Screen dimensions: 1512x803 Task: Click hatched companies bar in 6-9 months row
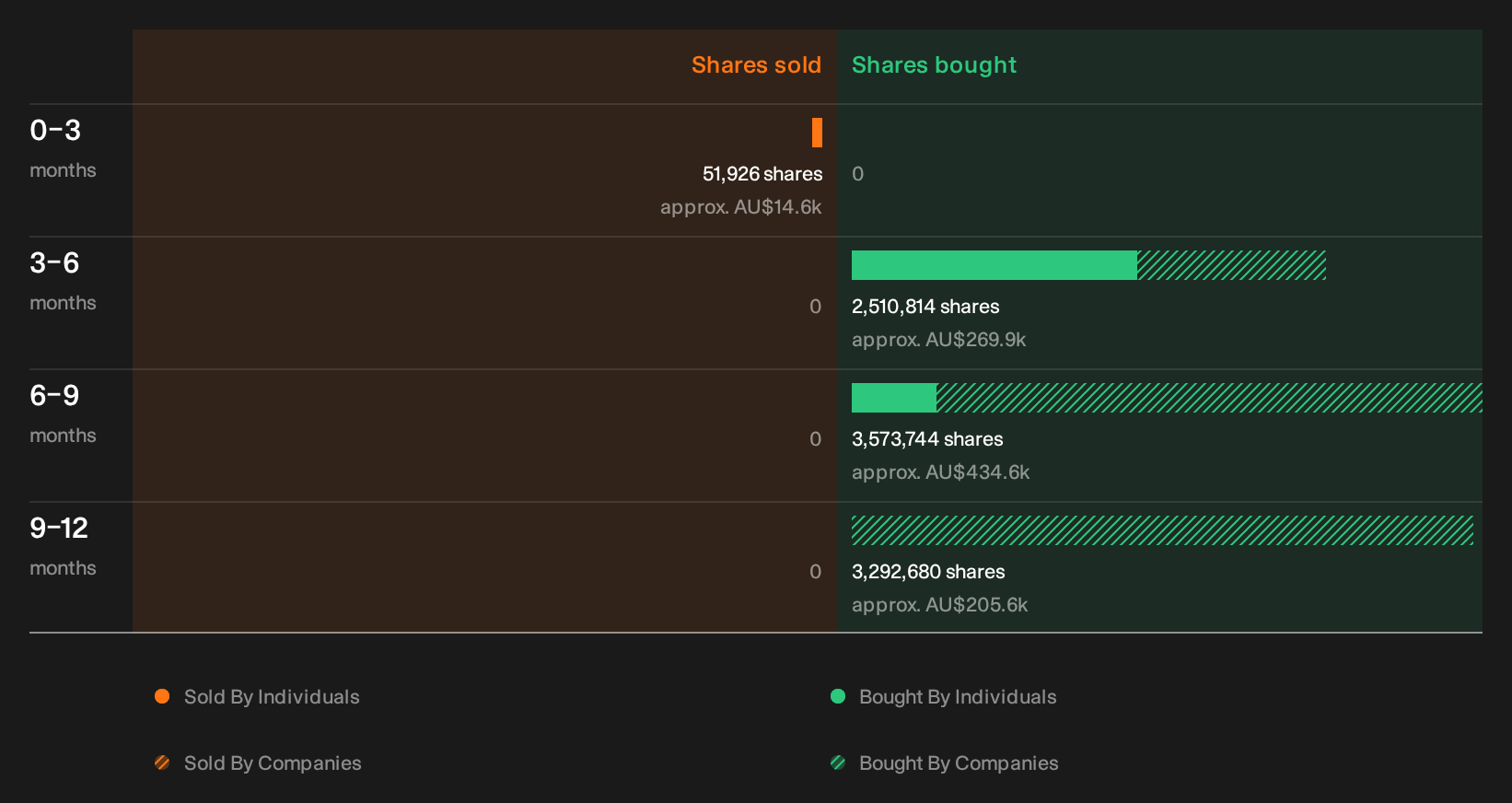coord(1209,398)
